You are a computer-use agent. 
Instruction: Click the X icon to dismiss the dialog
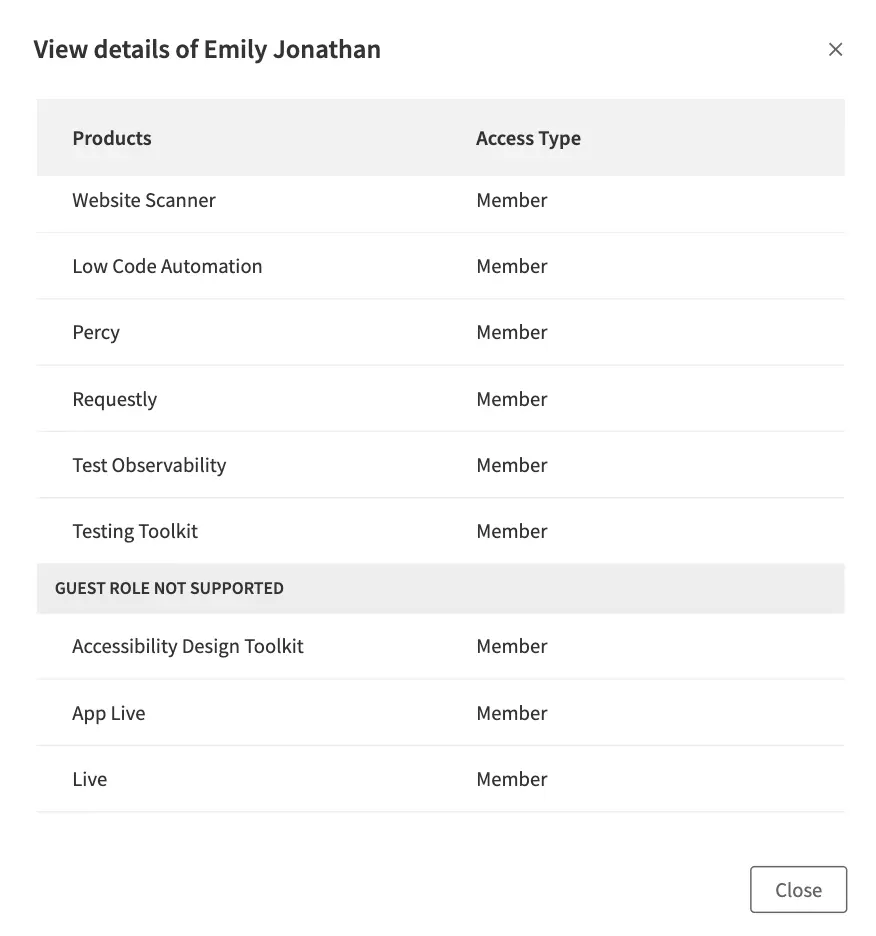pos(836,48)
